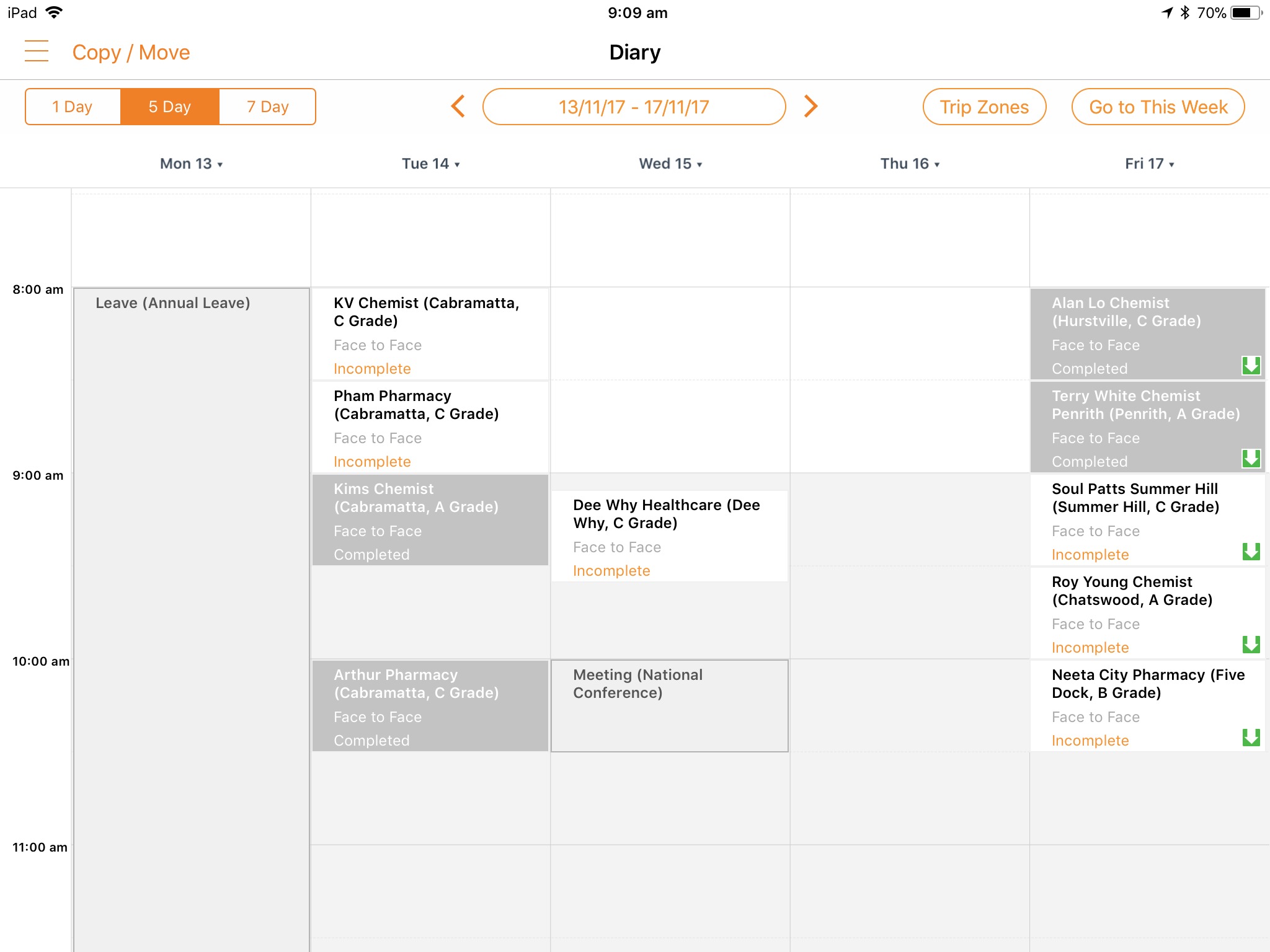Tap green arrow icon on Neeta City Pharmacy
1270x952 pixels.
click(x=1251, y=737)
